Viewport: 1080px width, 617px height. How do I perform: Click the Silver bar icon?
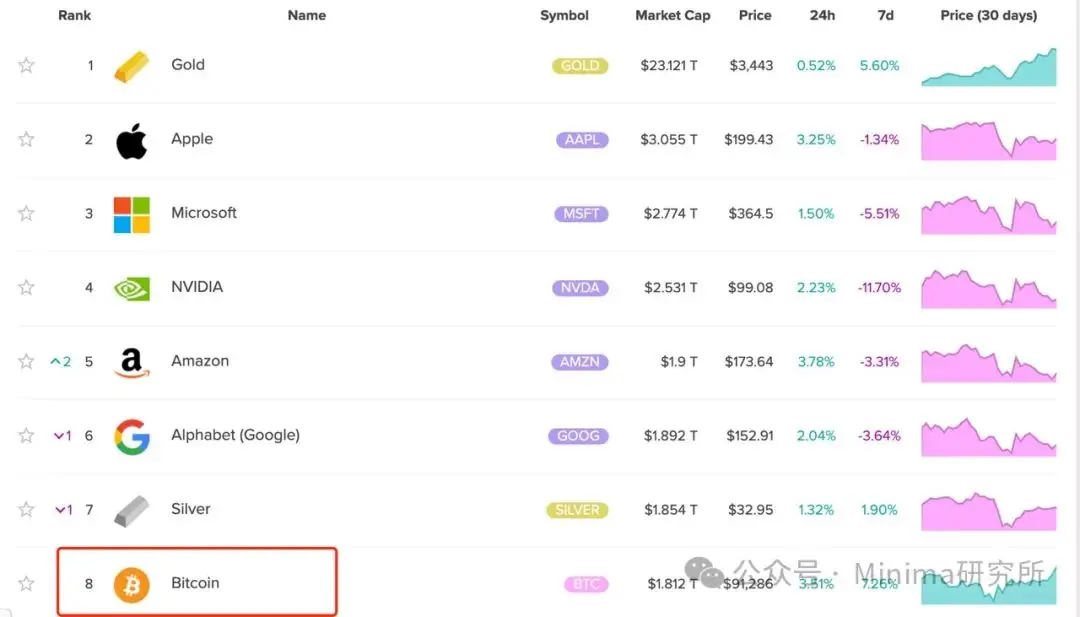(132, 511)
